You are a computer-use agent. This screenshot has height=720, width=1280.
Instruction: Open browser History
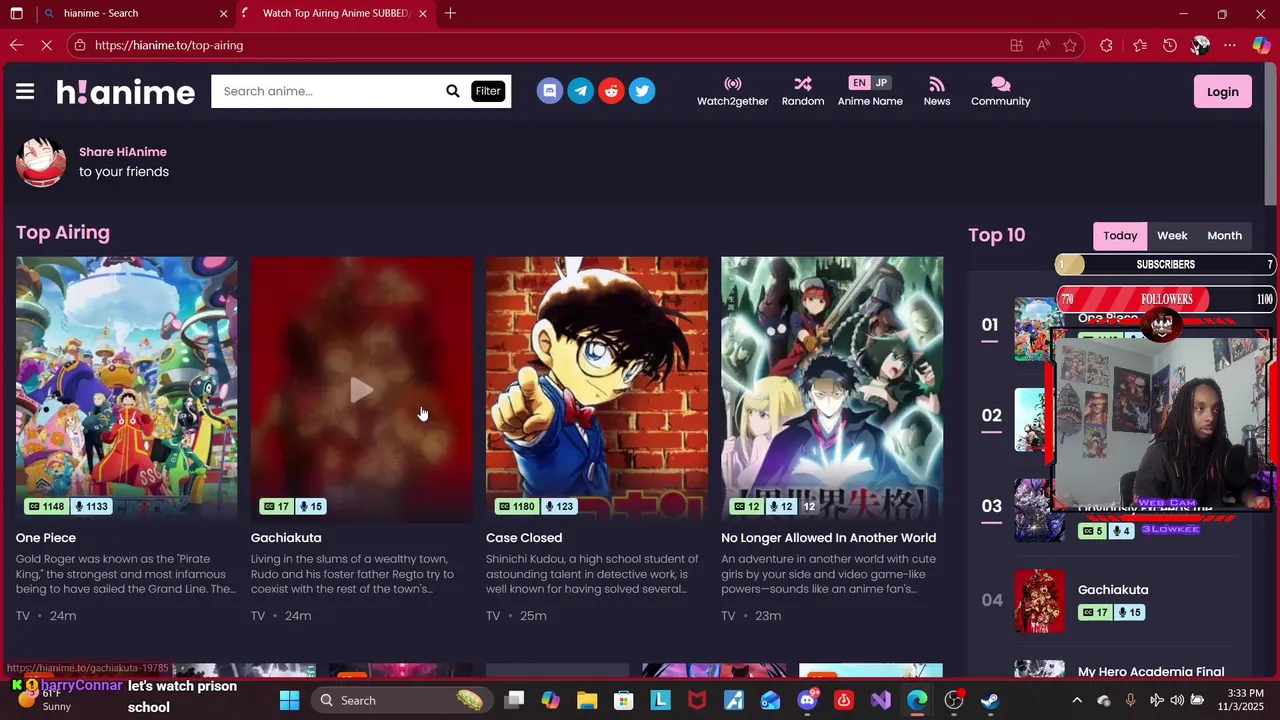(x=1169, y=45)
